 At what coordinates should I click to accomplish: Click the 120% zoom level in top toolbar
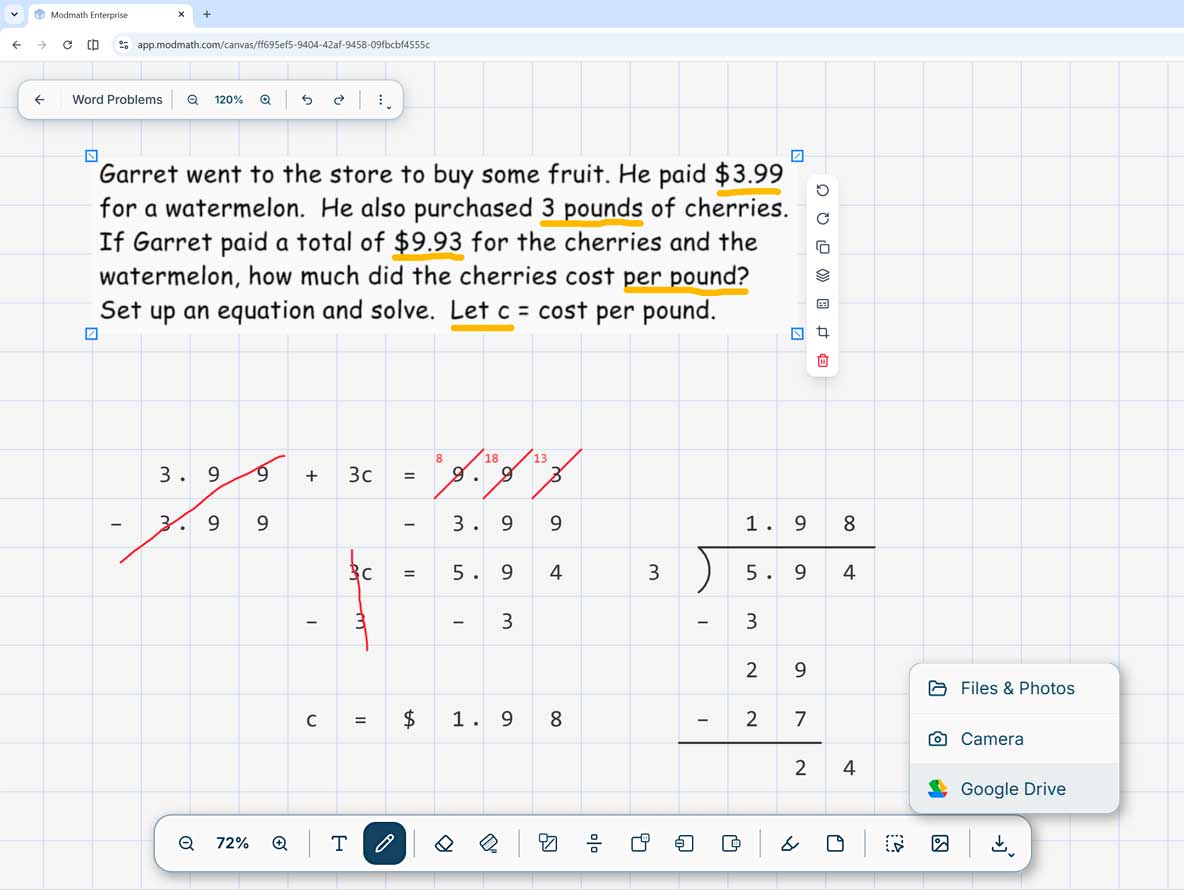[229, 100]
